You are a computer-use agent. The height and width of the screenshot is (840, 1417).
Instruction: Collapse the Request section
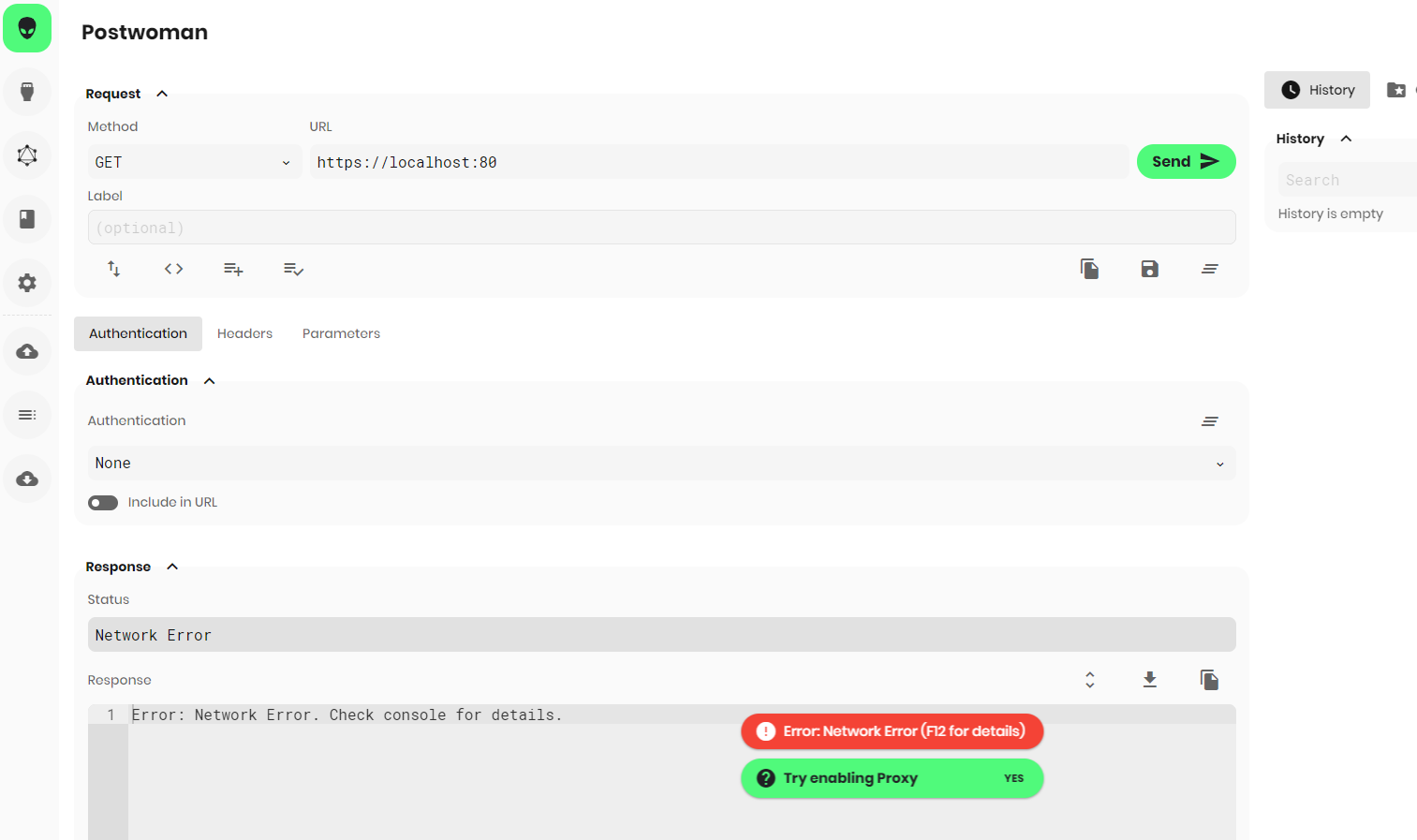click(162, 94)
